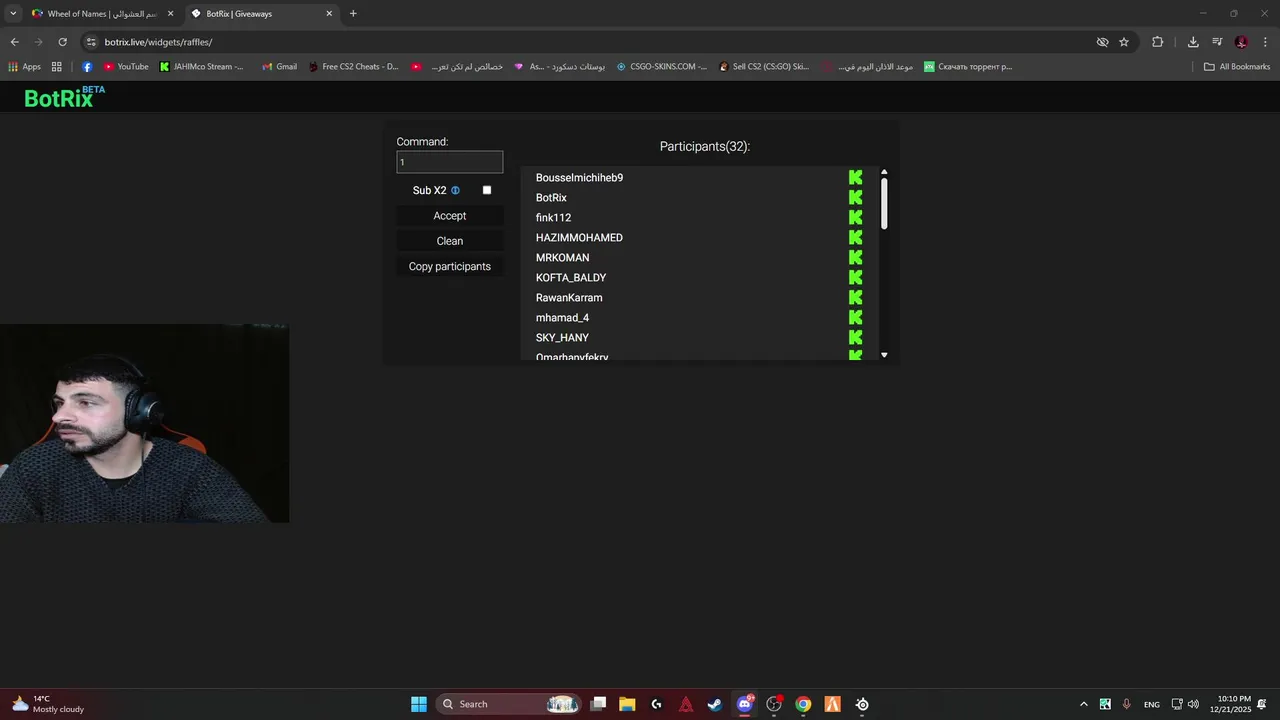1280x720 pixels.
Task: Click Kick icon next to MRKOMAN
Action: coord(855,257)
